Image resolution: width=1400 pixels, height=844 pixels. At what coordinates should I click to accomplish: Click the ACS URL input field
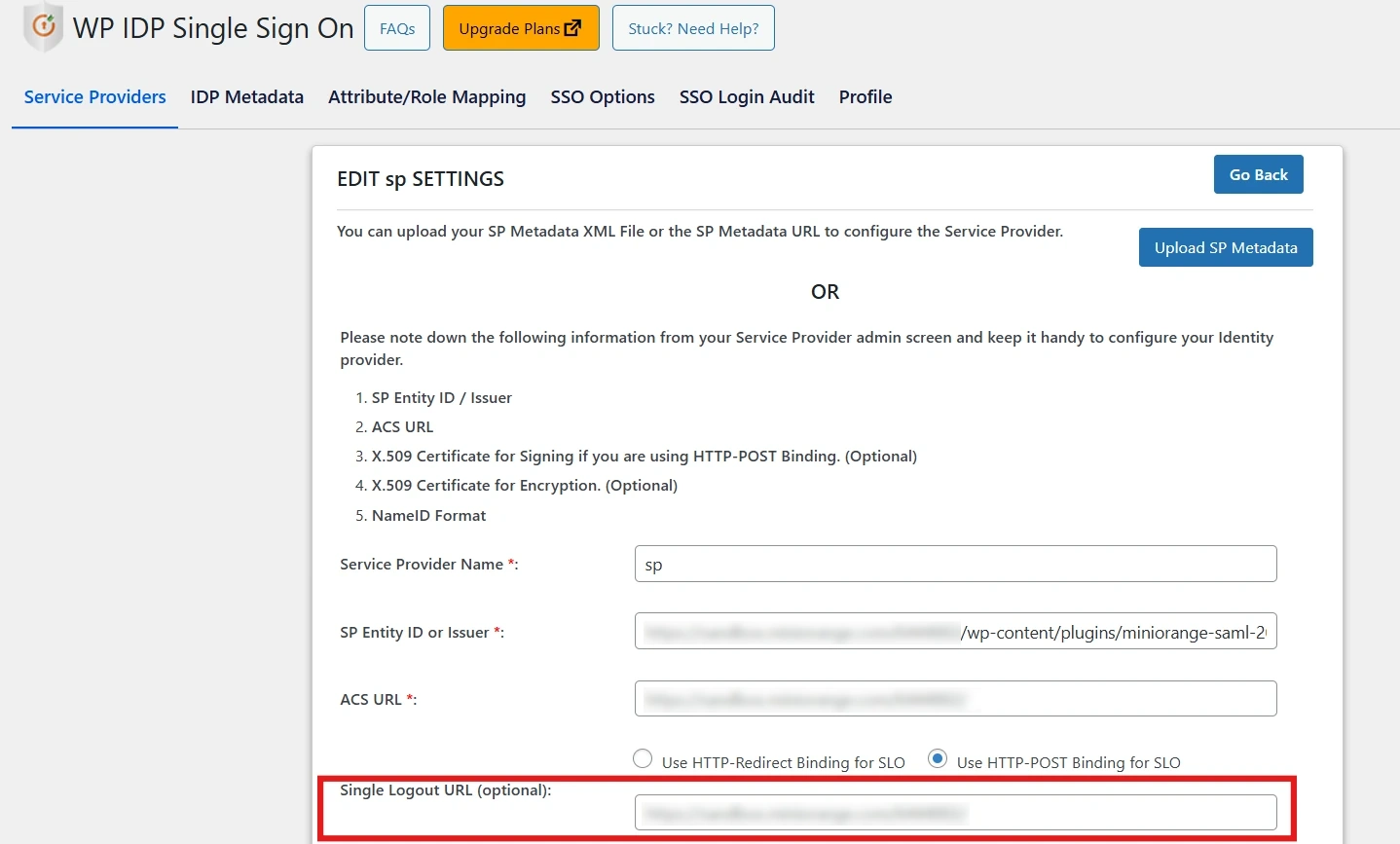956,698
